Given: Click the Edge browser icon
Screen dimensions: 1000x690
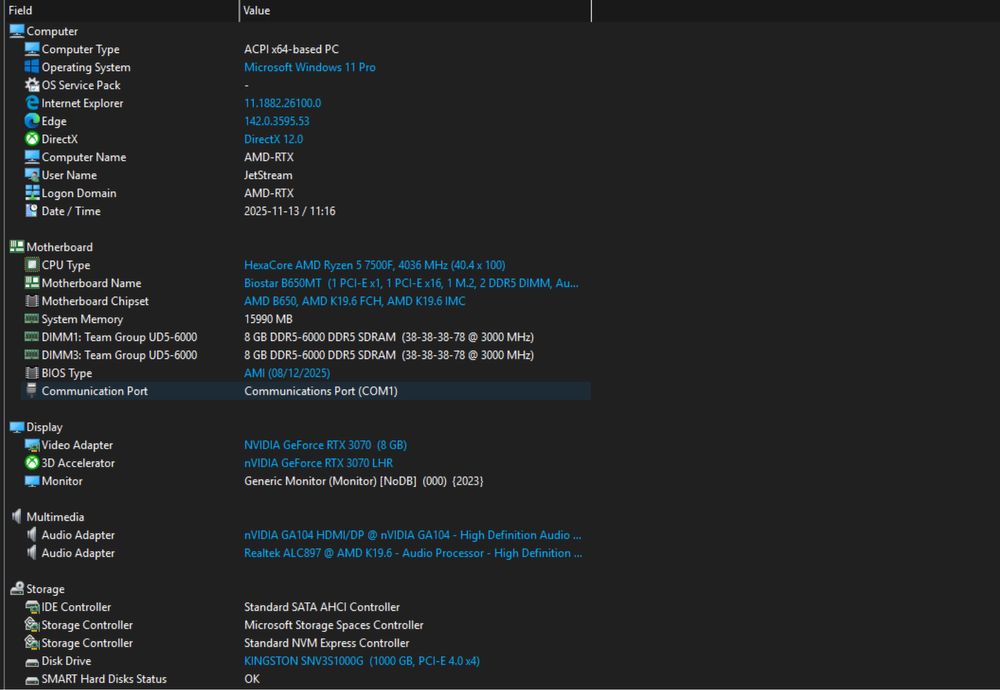Looking at the screenshot, I should (32, 121).
